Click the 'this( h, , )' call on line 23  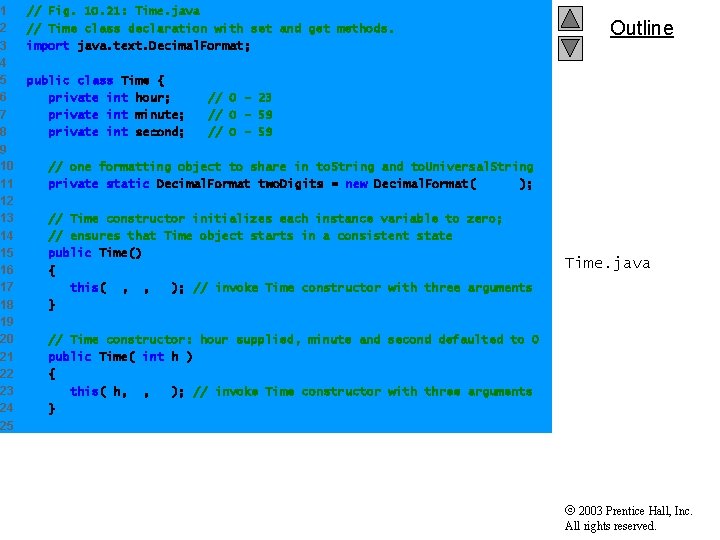pyautogui.click(x=127, y=391)
